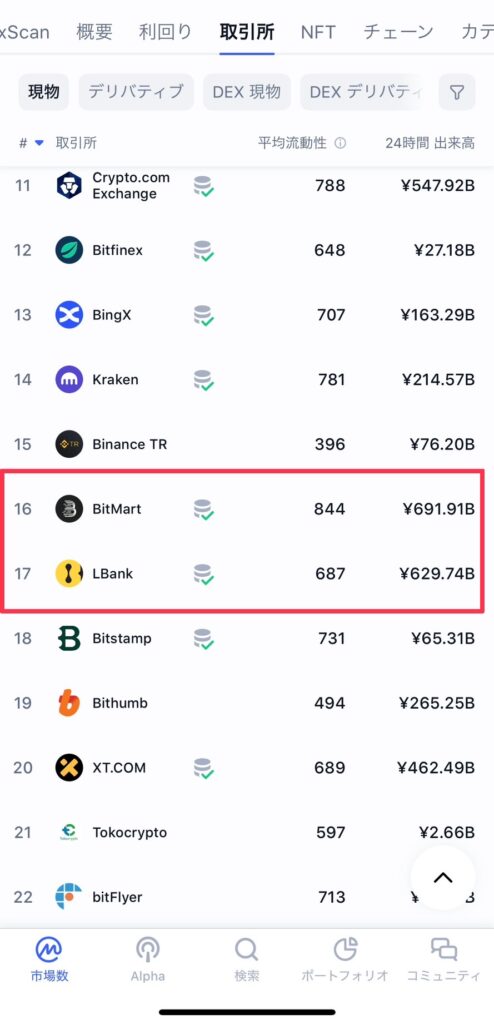Select the デリバティブ filter chip
This screenshot has width=494, height=1024.
click(136, 92)
